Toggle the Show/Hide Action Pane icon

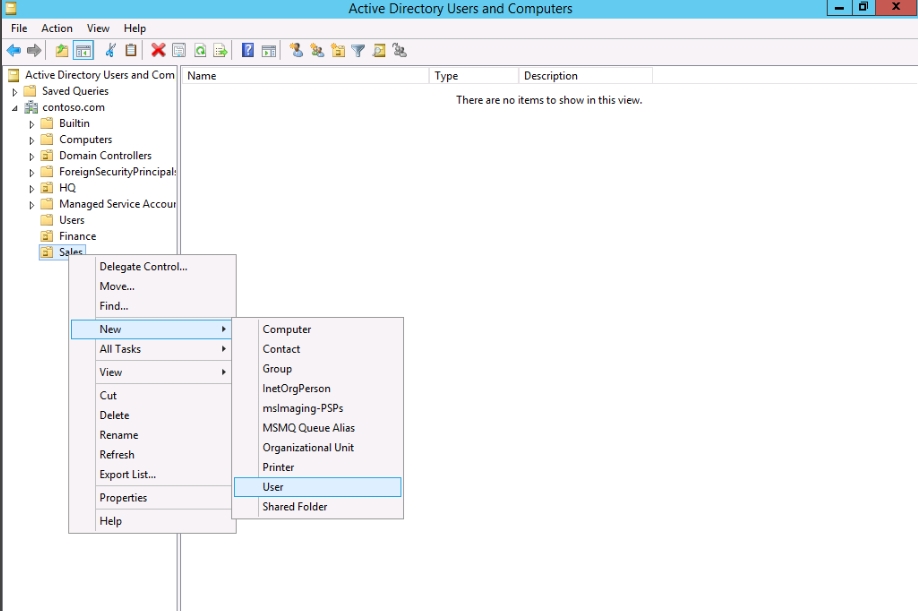tap(269, 51)
